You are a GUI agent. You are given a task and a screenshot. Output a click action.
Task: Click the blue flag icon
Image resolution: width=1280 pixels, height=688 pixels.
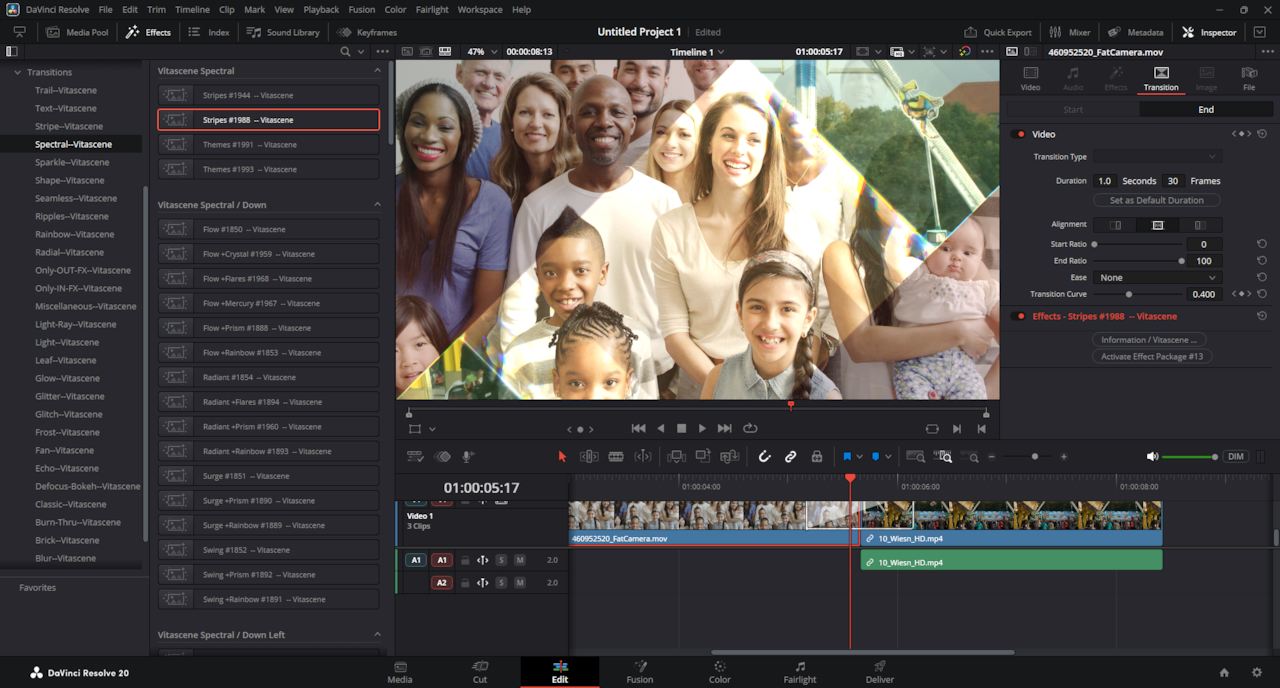click(847, 457)
